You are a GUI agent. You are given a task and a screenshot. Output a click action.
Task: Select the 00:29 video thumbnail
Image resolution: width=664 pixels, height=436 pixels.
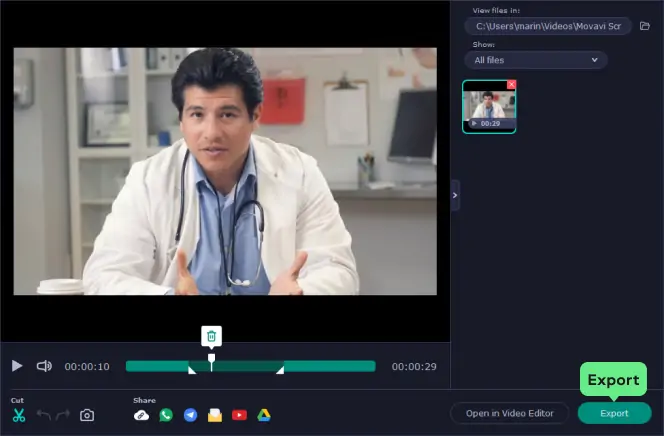(489, 107)
